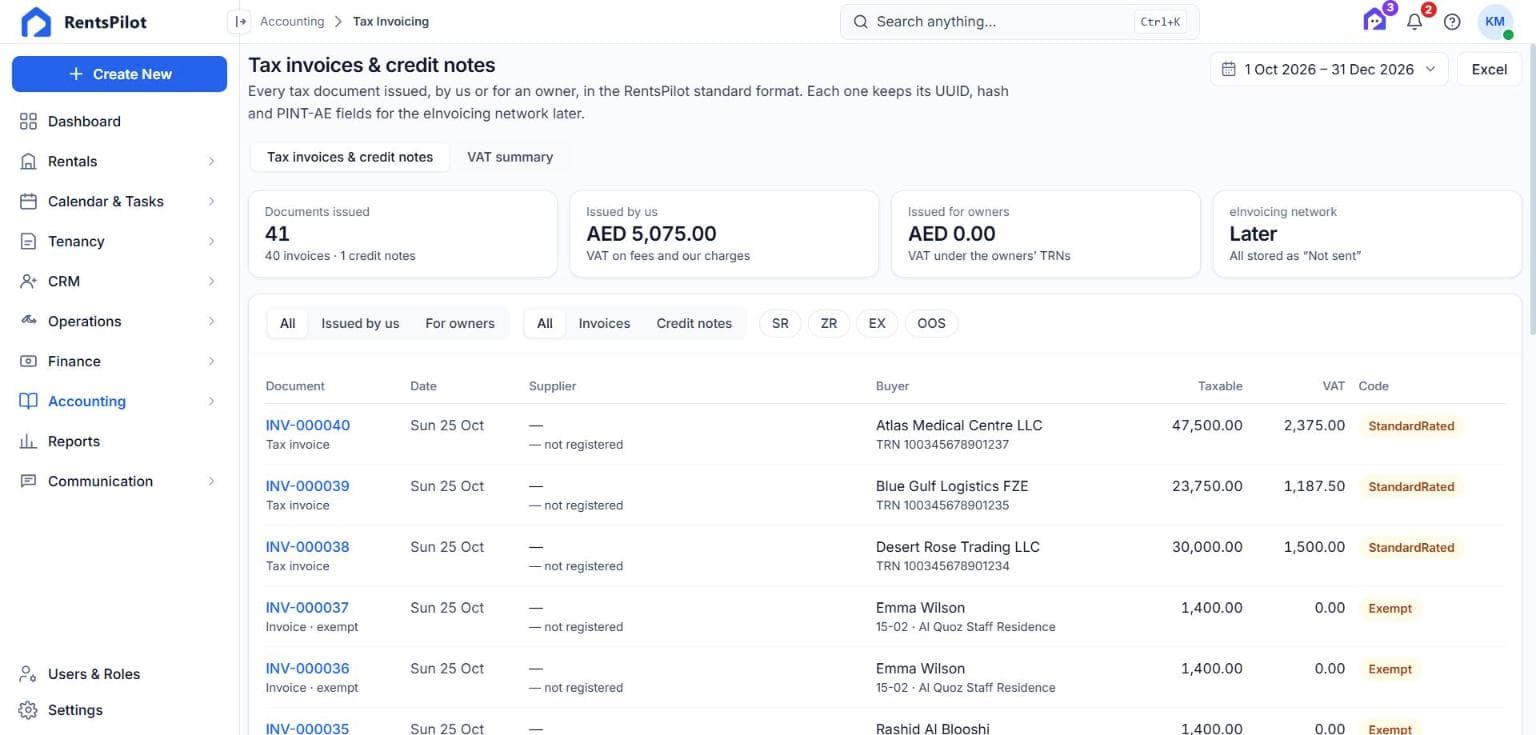The image size is (1536, 735).
Task: Click the Communication message icon
Action: pyautogui.click(x=28, y=481)
